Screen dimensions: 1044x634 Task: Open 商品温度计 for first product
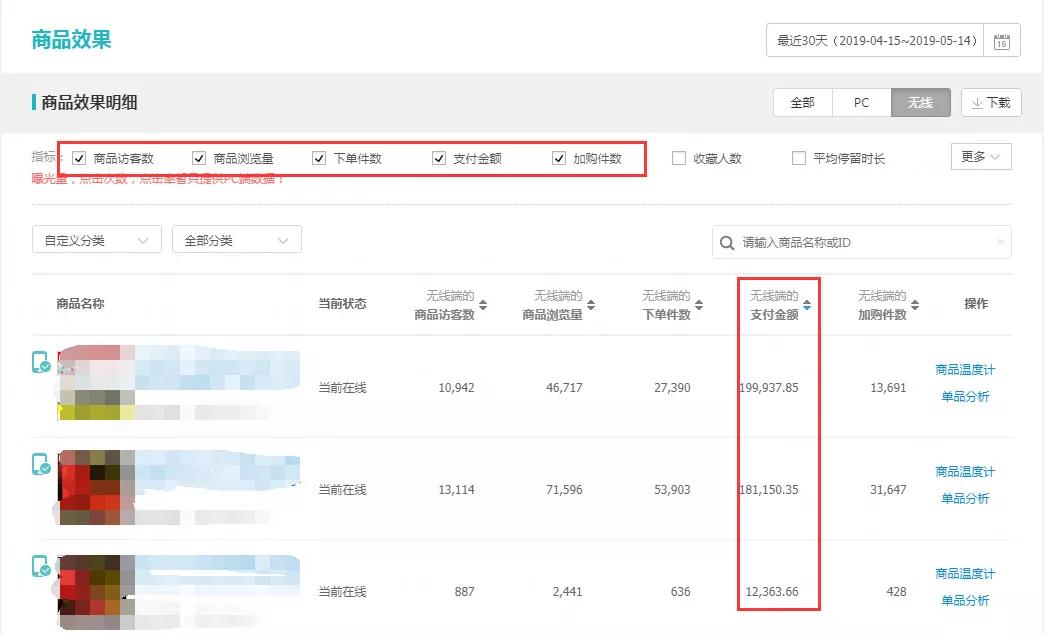click(x=965, y=370)
